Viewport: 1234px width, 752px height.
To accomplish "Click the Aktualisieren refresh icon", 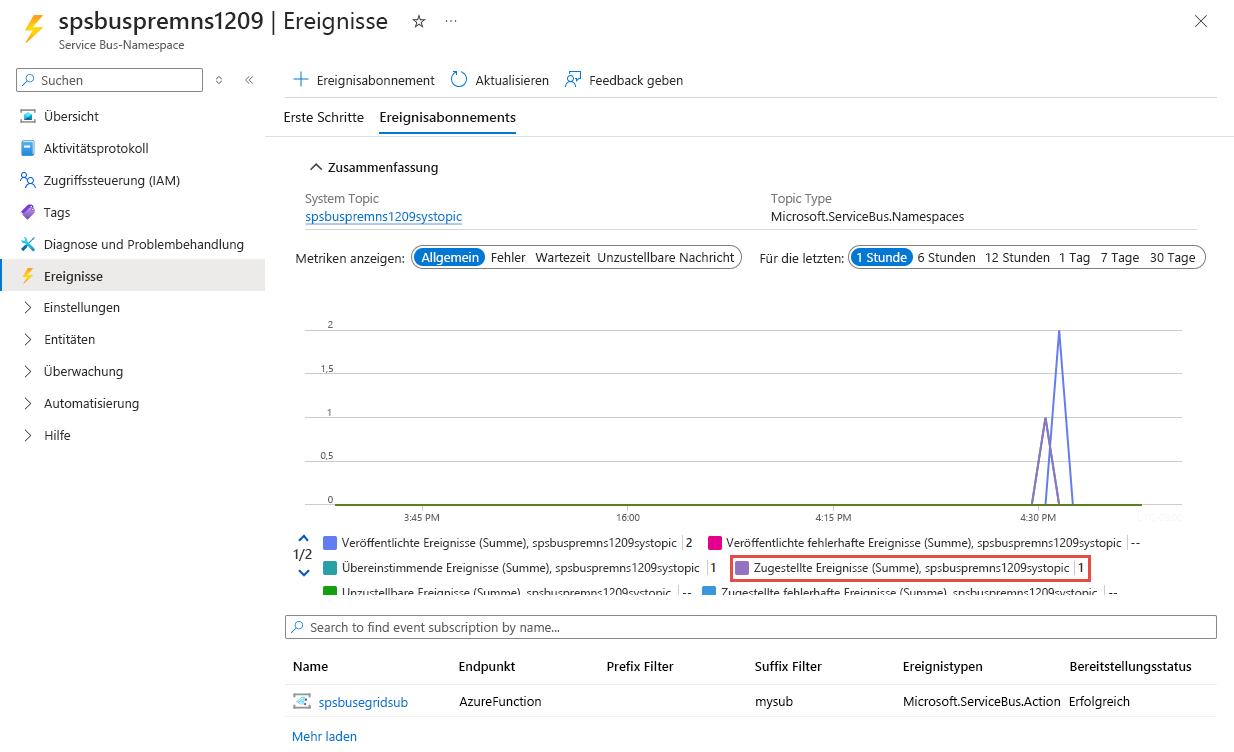I will [x=459, y=80].
